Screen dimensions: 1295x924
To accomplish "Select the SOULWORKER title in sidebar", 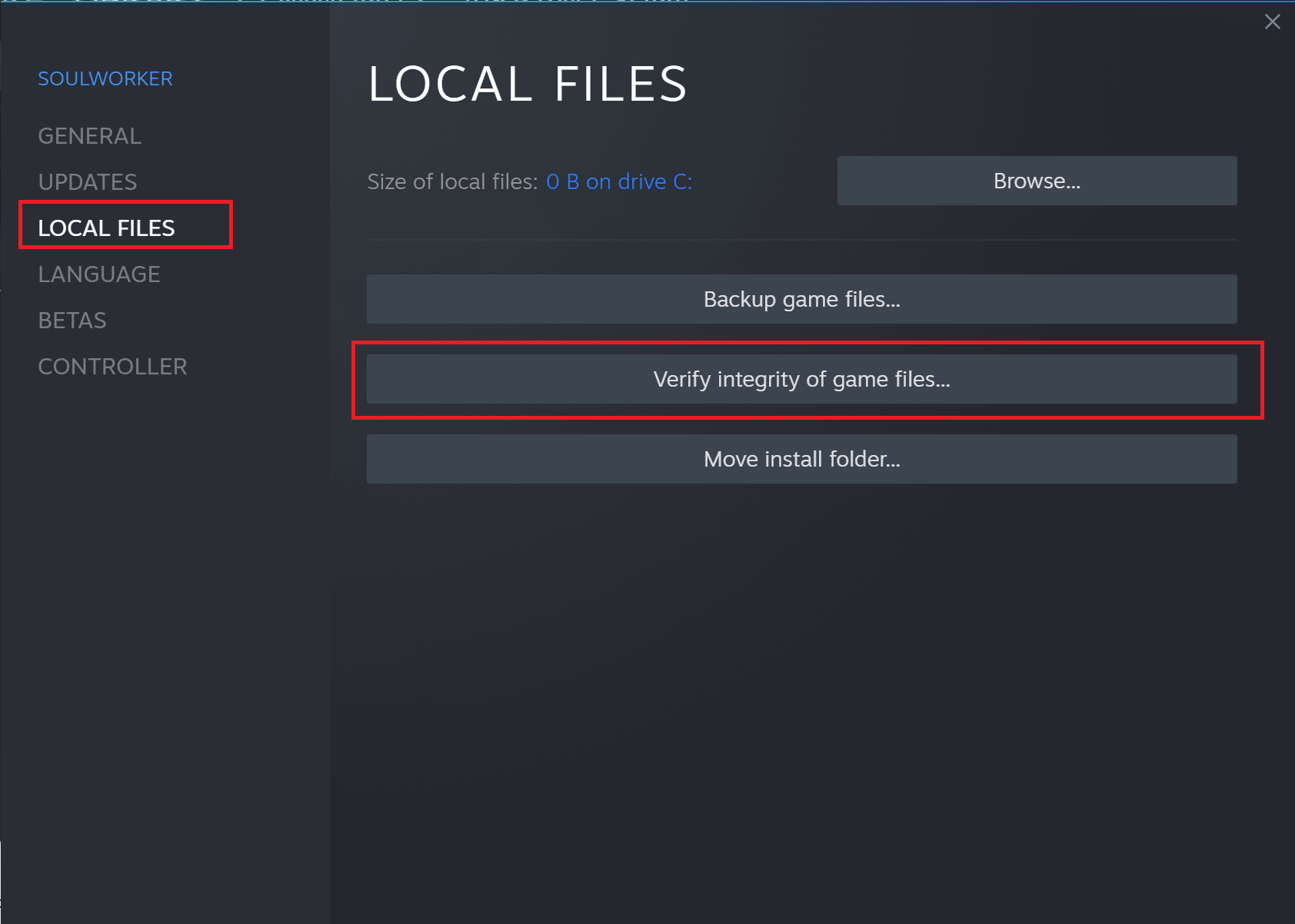I will 105,78.
